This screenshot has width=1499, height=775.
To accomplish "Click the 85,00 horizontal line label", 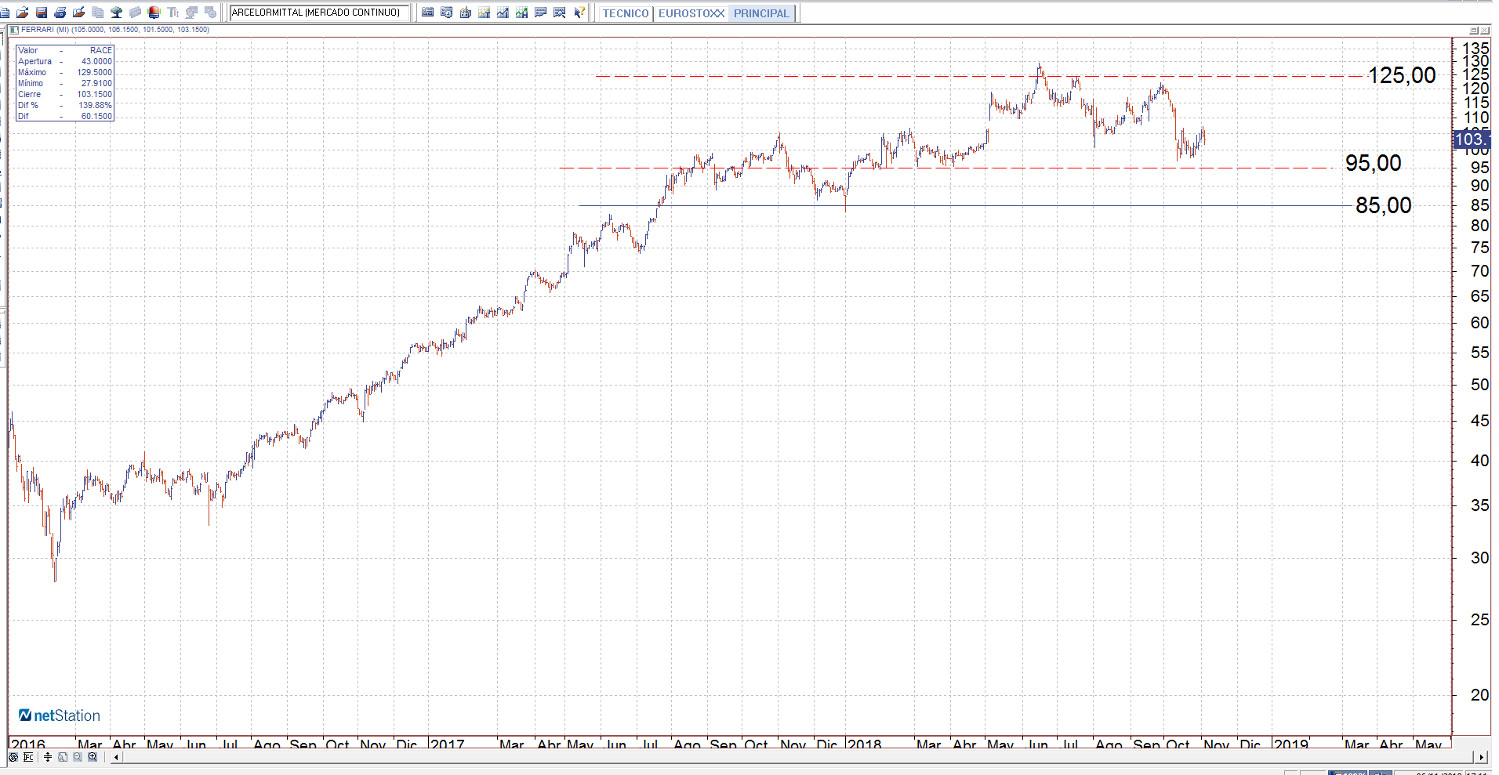I will click(x=1384, y=205).
